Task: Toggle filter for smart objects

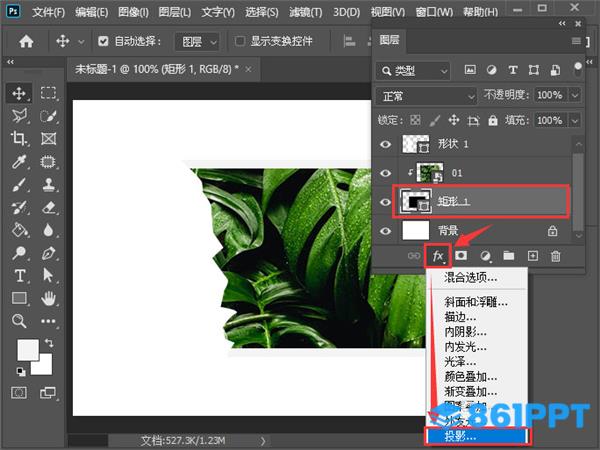Action: (x=555, y=70)
